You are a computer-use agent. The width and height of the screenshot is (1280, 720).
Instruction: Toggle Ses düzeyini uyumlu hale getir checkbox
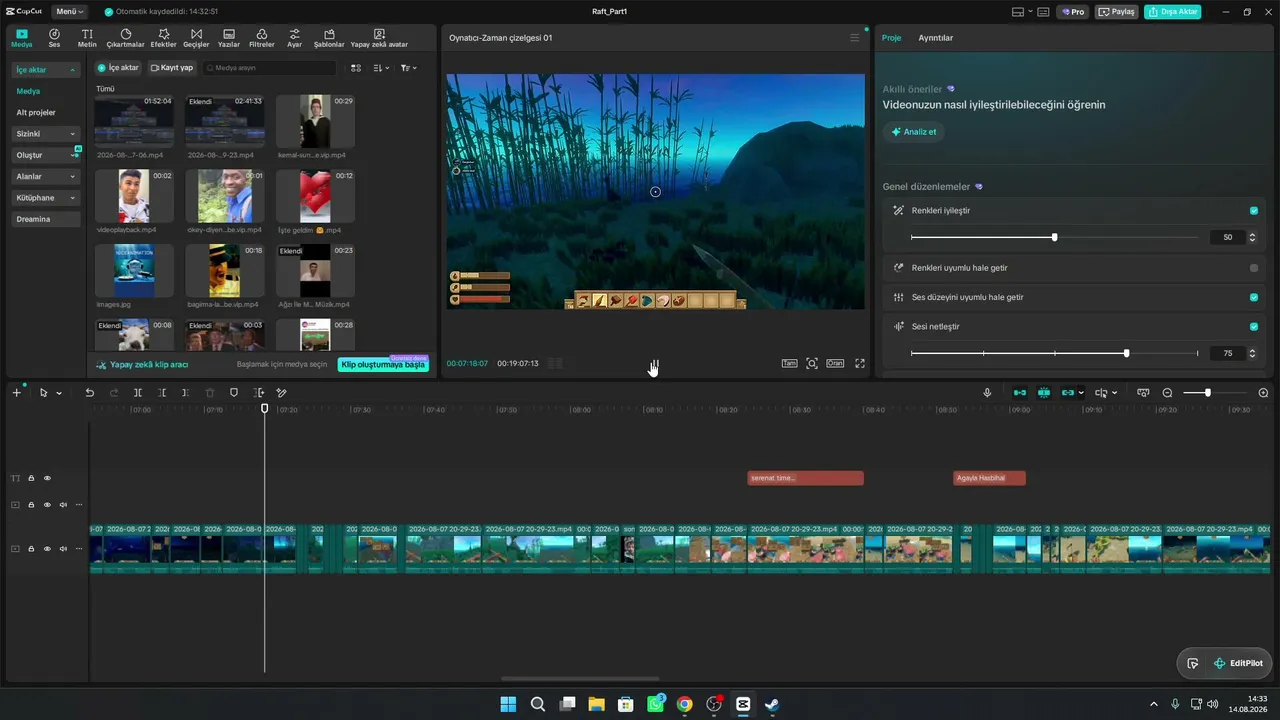1254,297
